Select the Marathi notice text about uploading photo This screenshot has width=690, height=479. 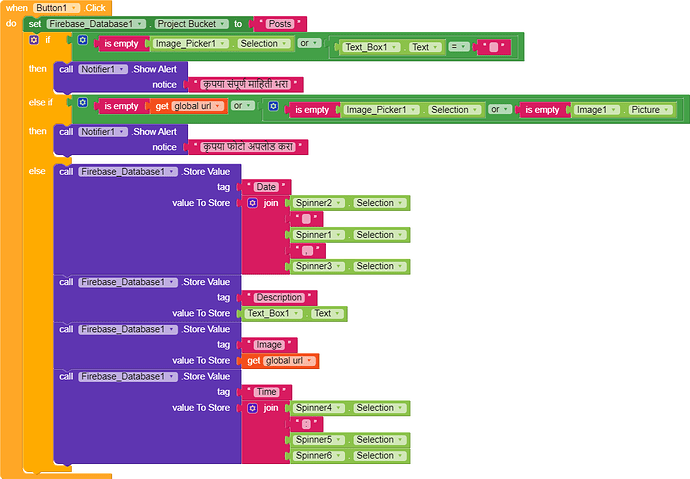tap(248, 147)
